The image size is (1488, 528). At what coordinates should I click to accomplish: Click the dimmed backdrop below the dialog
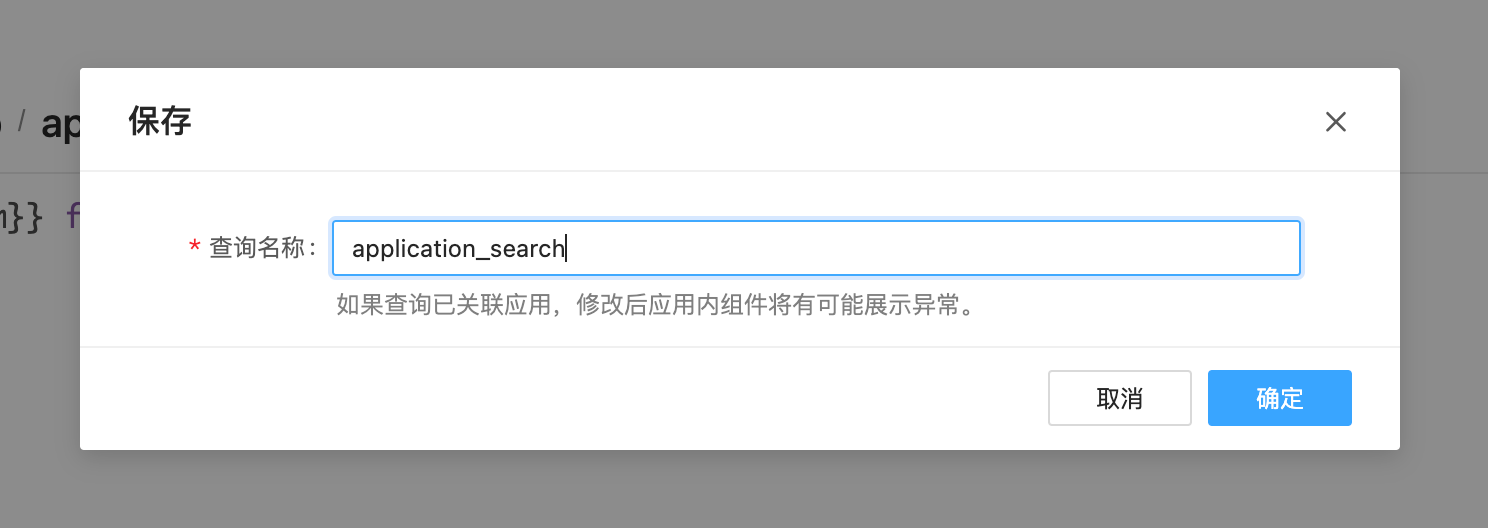(x=744, y=490)
